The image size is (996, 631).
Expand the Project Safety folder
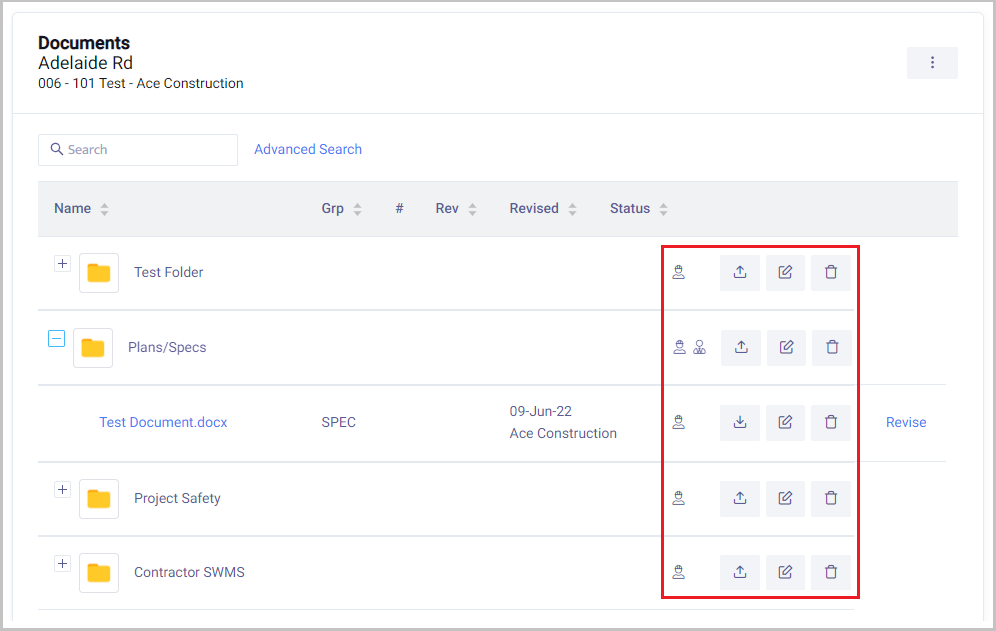coord(62,490)
